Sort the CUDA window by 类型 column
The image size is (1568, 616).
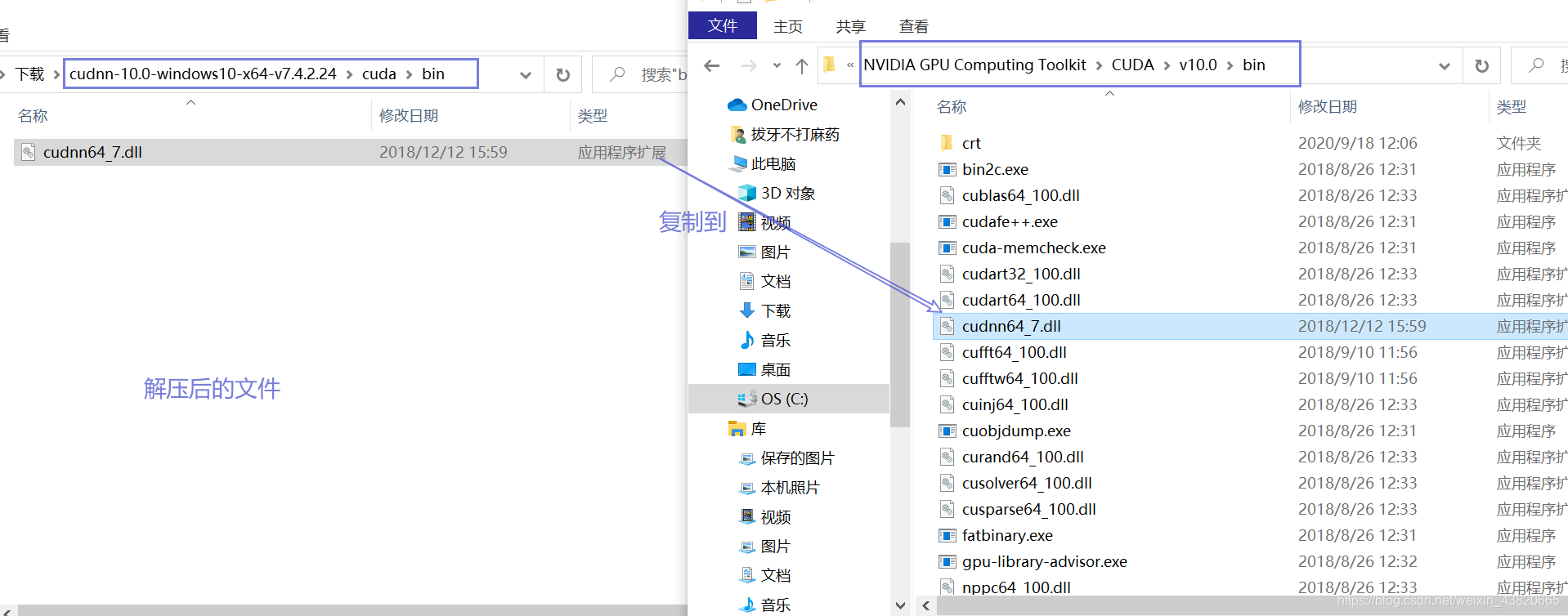(1512, 107)
